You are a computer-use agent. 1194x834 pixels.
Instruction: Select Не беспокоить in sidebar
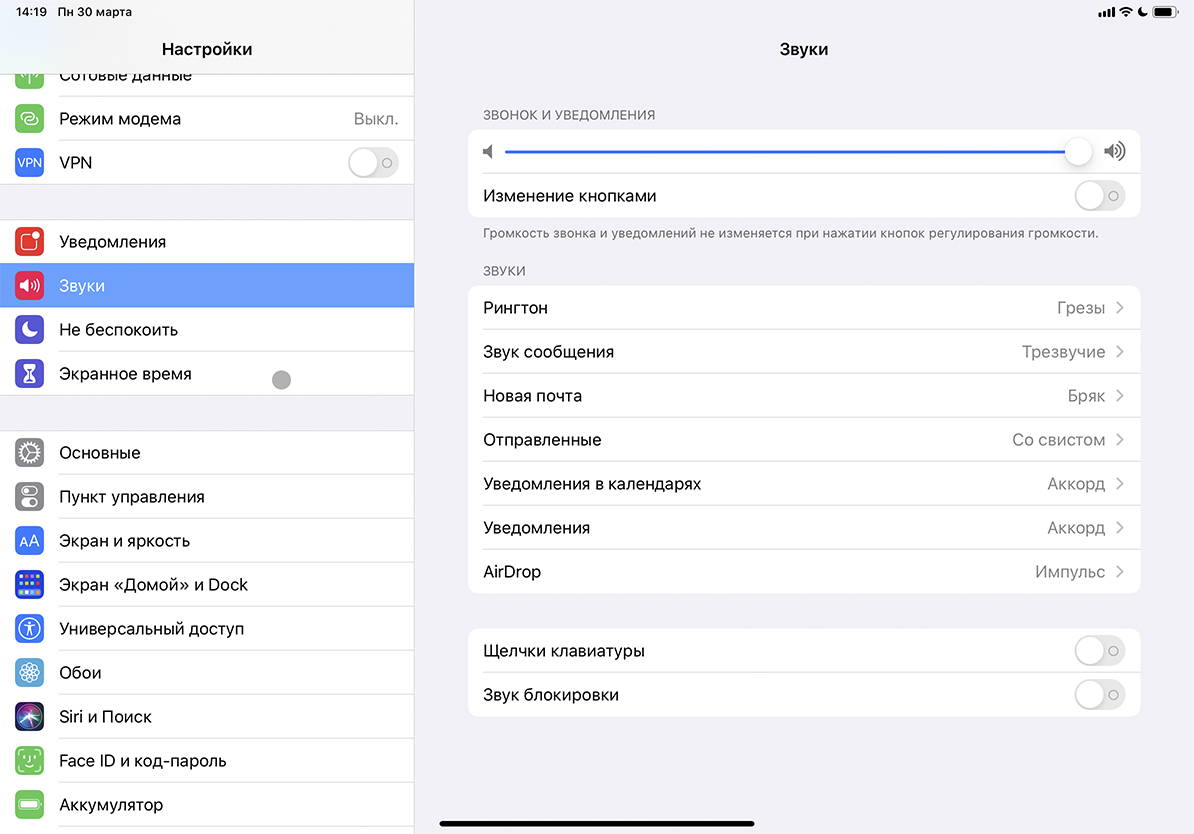(x=207, y=330)
